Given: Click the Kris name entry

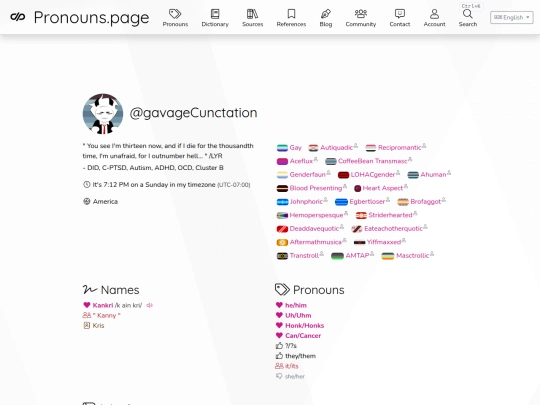Looking at the screenshot, I should pos(98,325).
